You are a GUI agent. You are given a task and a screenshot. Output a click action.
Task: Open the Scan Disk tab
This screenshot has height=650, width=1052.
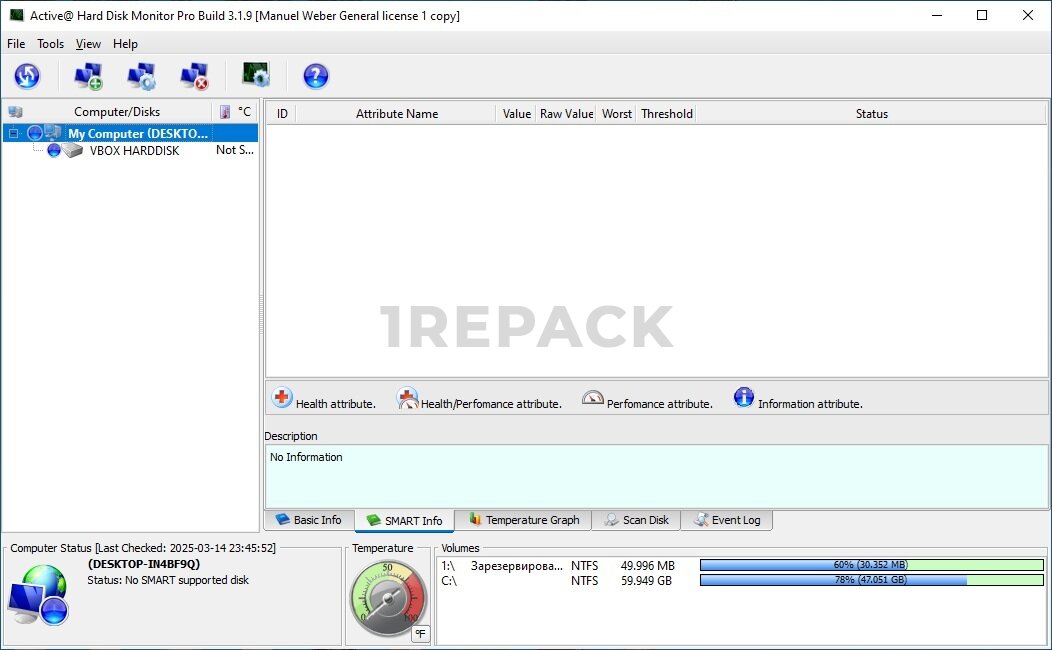tap(636, 520)
